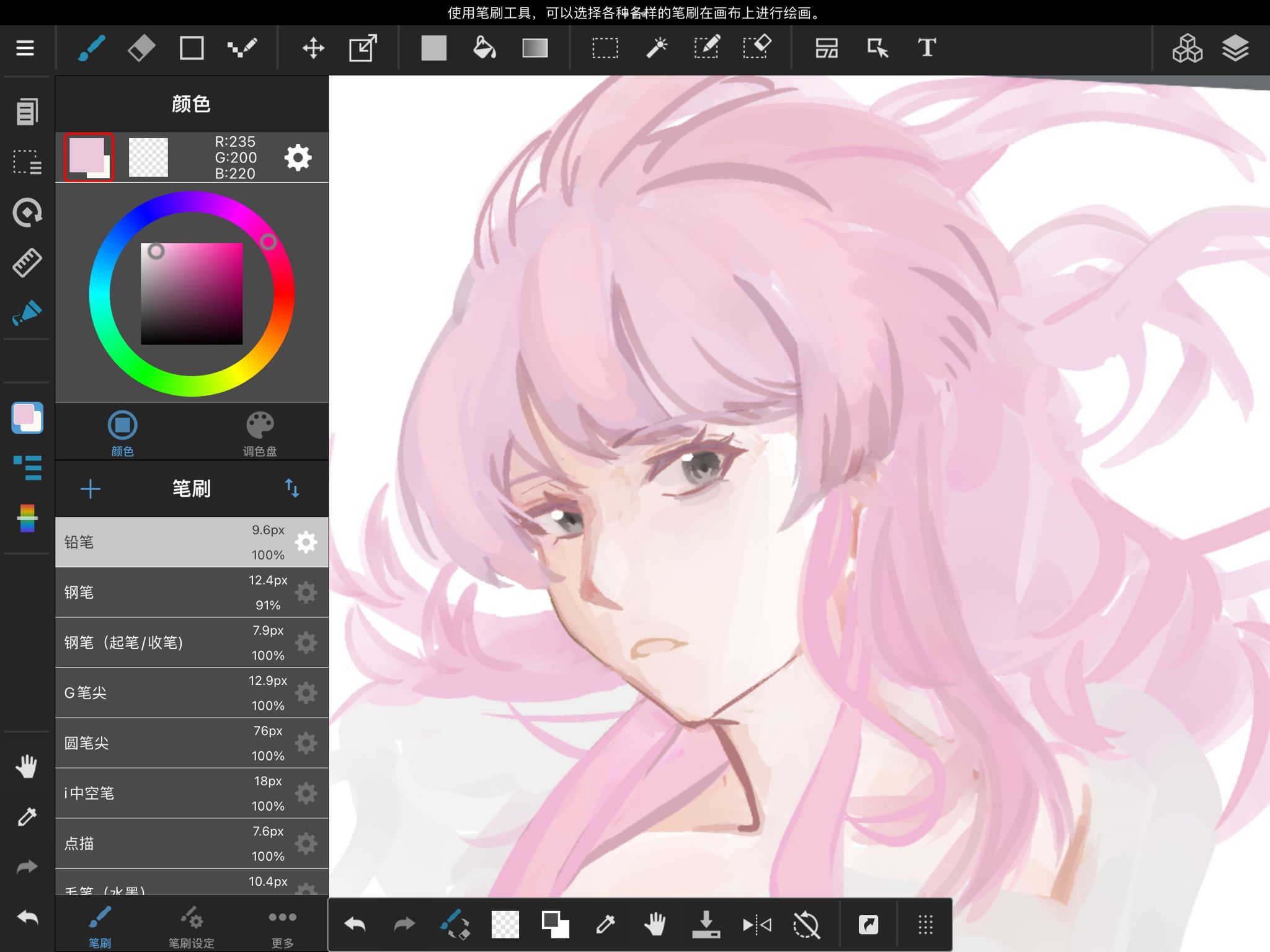The width and height of the screenshot is (1270, 952).
Task: Add a new brush with plus button
Action: [91, 489]
